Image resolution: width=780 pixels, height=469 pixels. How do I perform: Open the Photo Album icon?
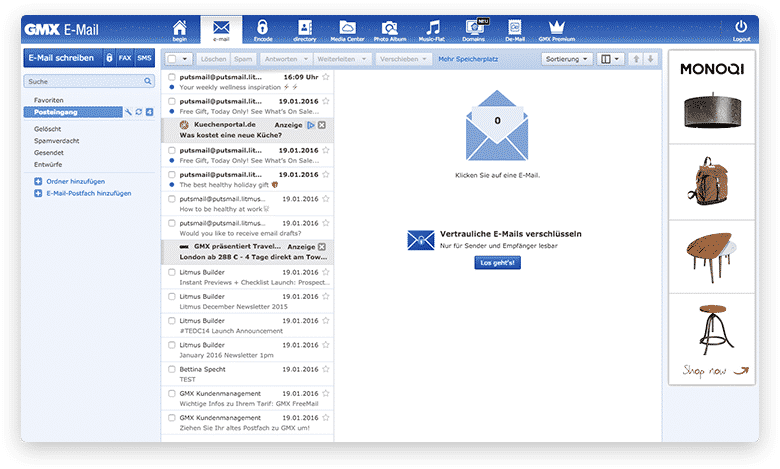pyautogui.click(x=391, y=29)
